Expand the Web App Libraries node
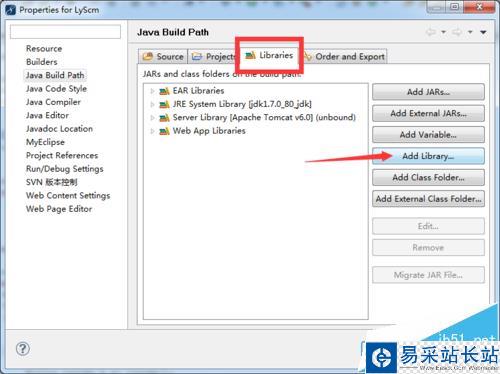500x374 pixels. 152,131
